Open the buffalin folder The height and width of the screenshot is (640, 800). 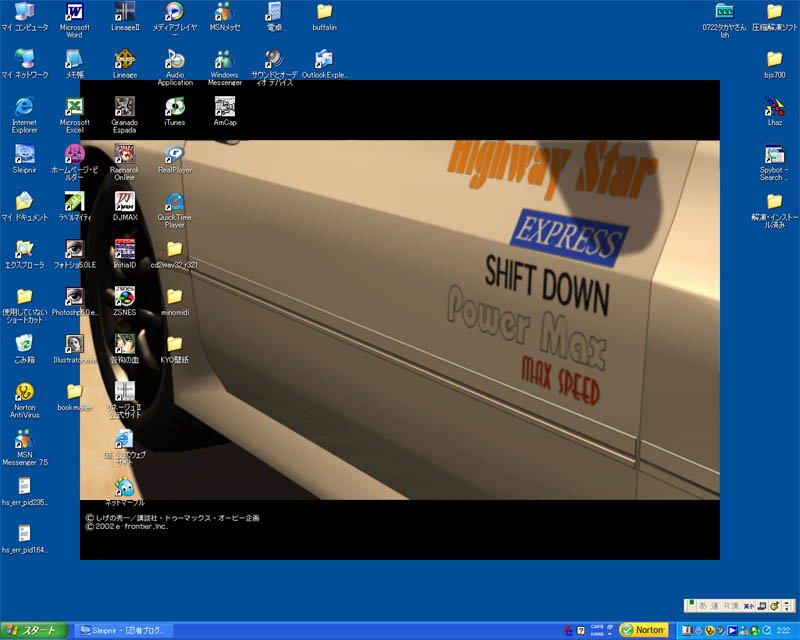(324, 12)
